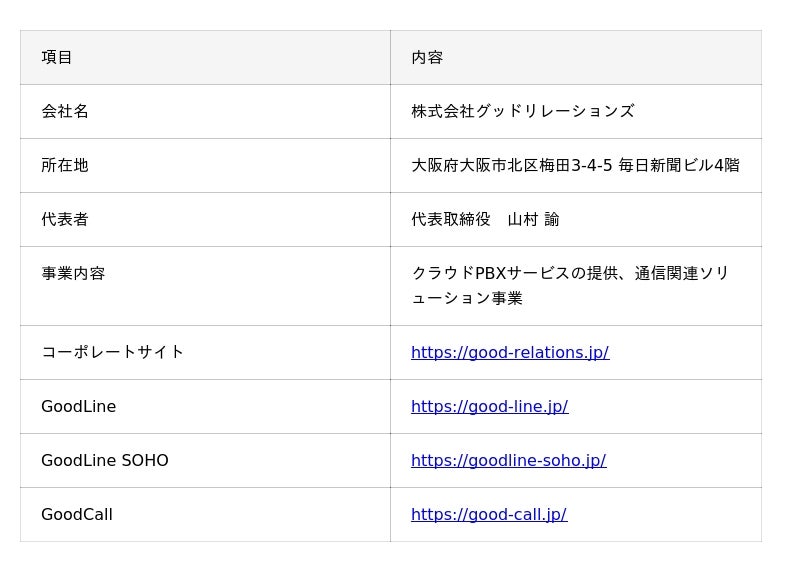This screenshot has height=572, width=800.
Task: Click the コーポレートサイト row label
Action: (112, 353)
